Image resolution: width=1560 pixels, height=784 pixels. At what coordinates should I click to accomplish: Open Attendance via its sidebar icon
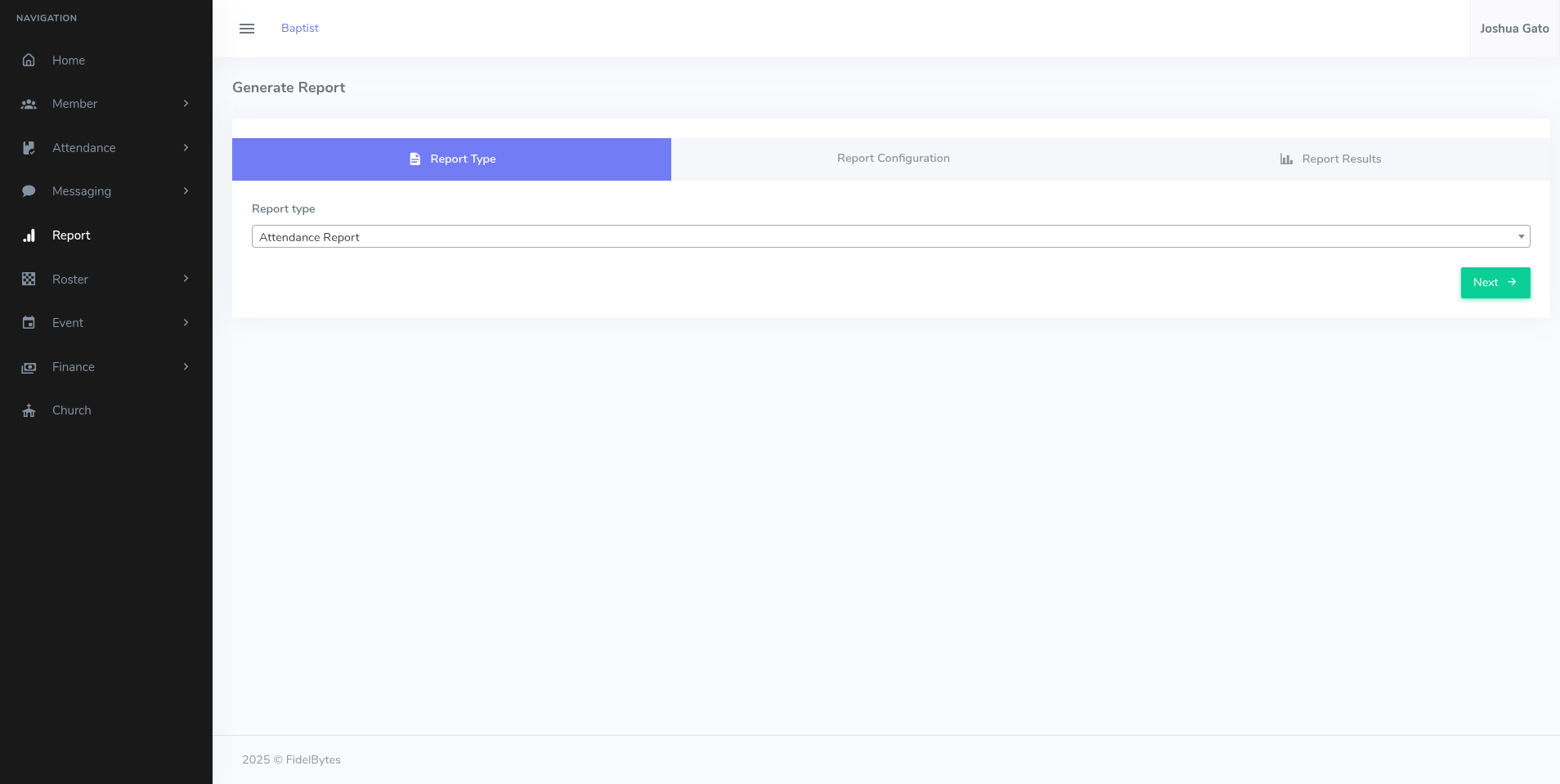[x=29, y=148]
